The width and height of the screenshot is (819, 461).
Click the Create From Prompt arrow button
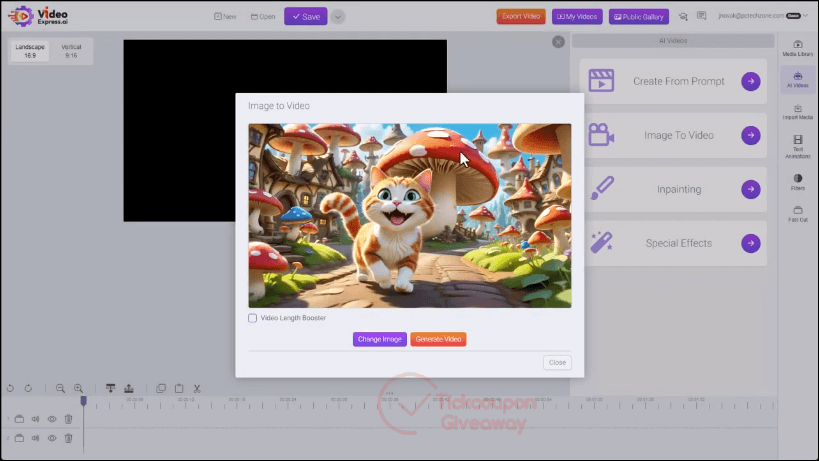(751, 81)
